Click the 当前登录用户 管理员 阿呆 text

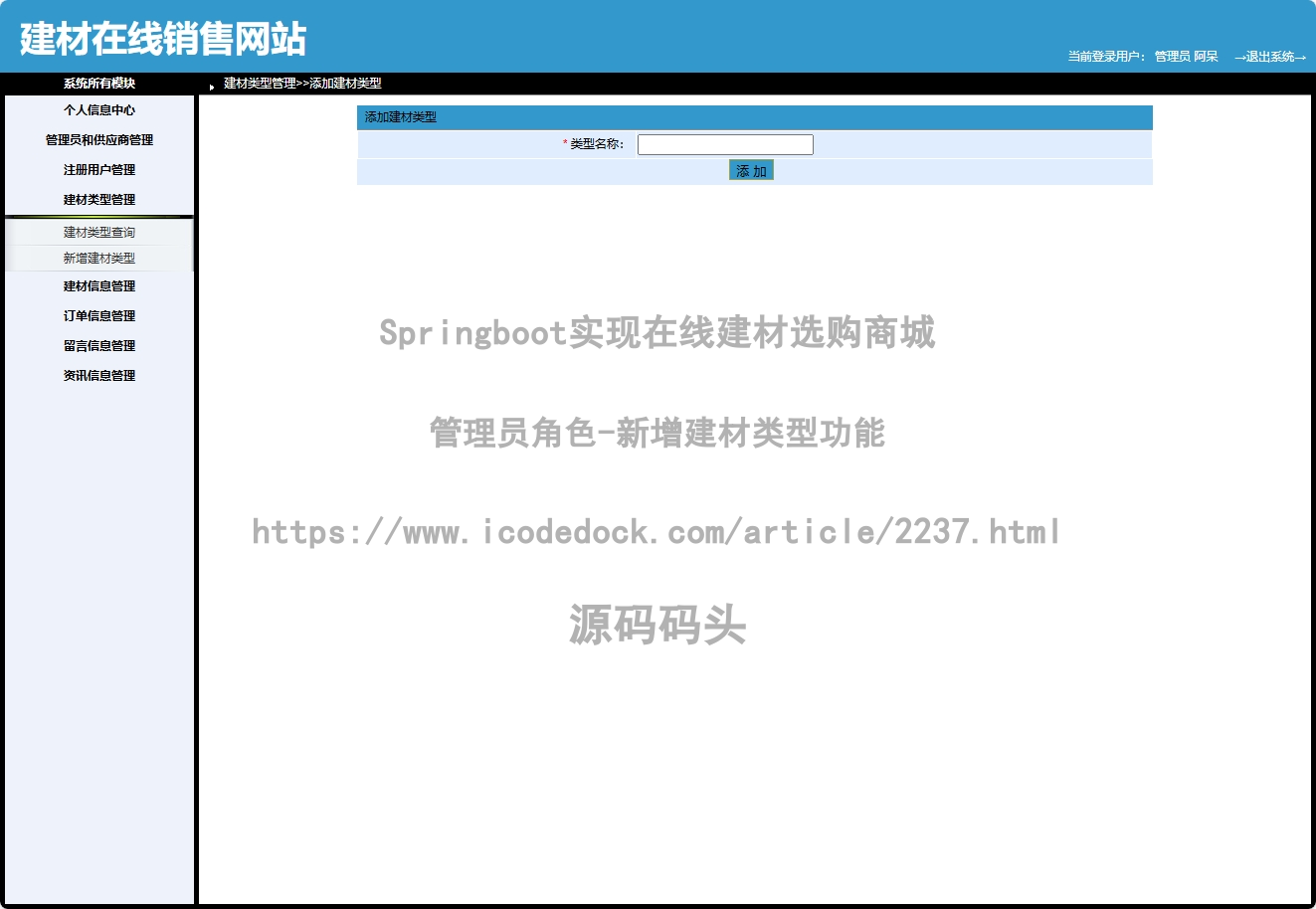coord(1143,57)
